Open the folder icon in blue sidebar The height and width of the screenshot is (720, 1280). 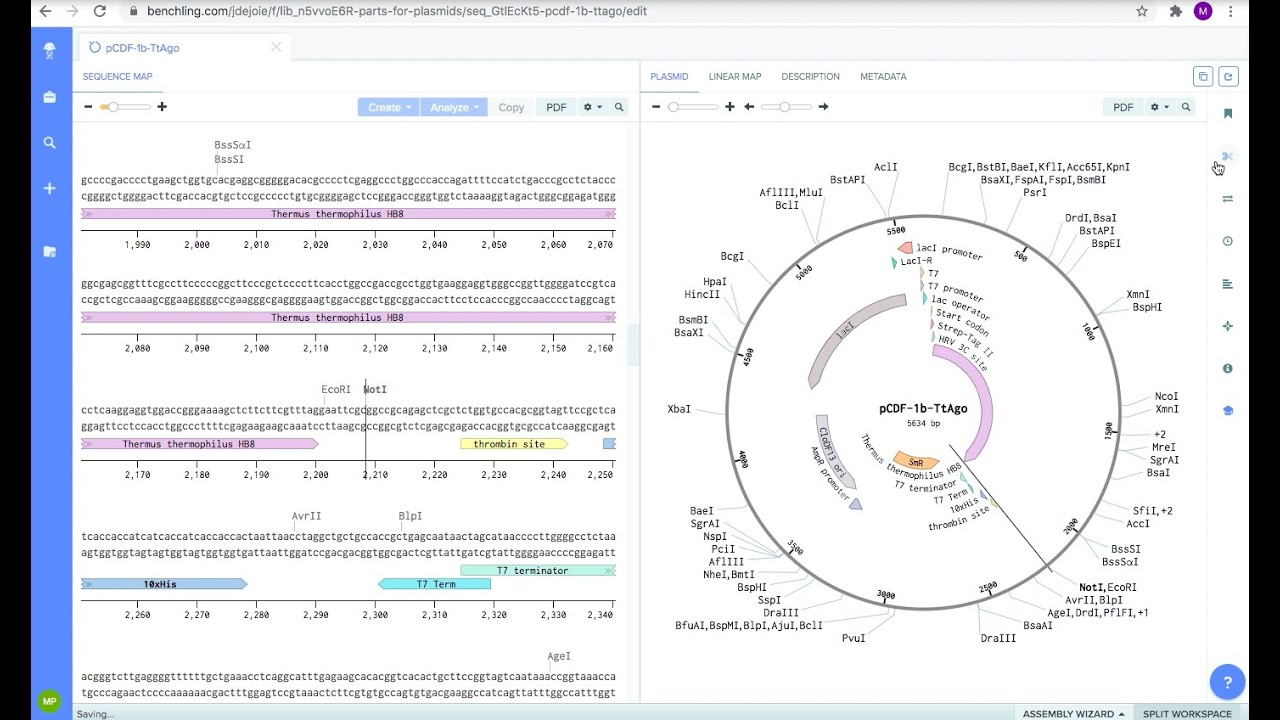tap(49, 251)
